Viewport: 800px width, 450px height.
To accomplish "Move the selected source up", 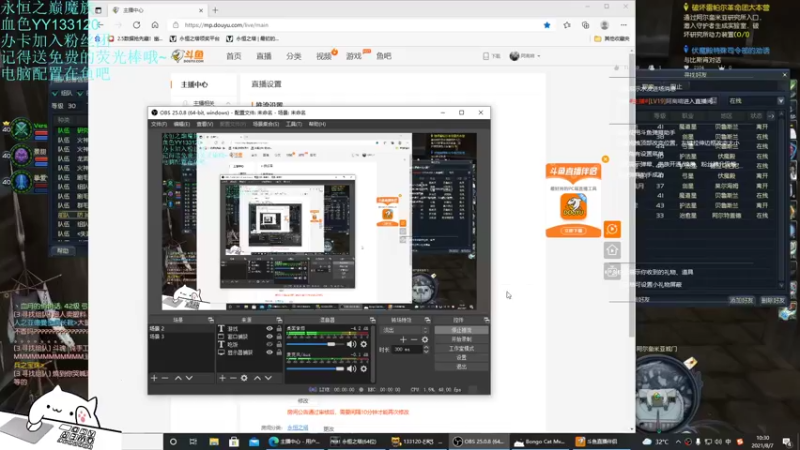I will pos(257,378).
